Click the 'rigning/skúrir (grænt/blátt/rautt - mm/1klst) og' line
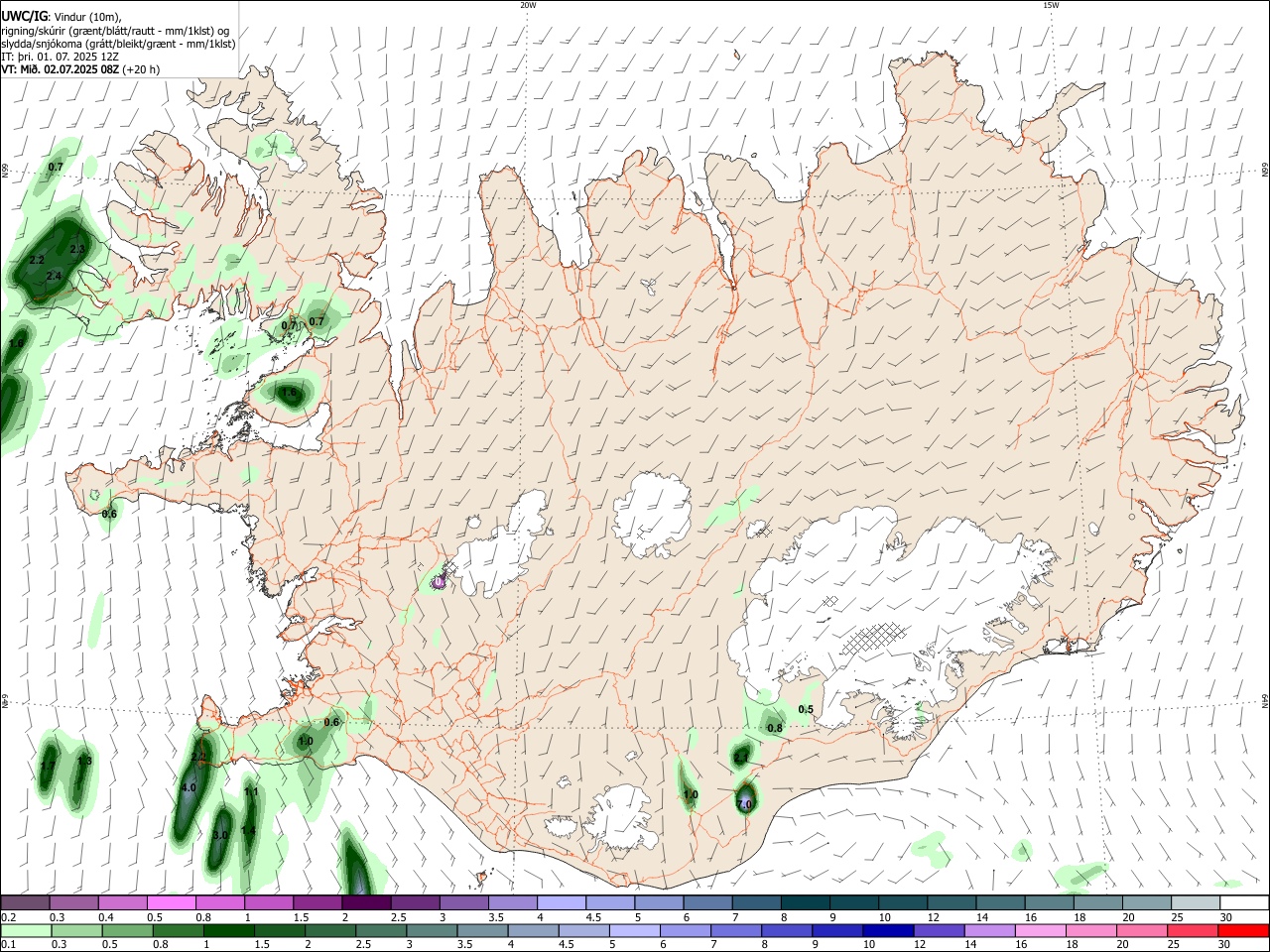 115,30
